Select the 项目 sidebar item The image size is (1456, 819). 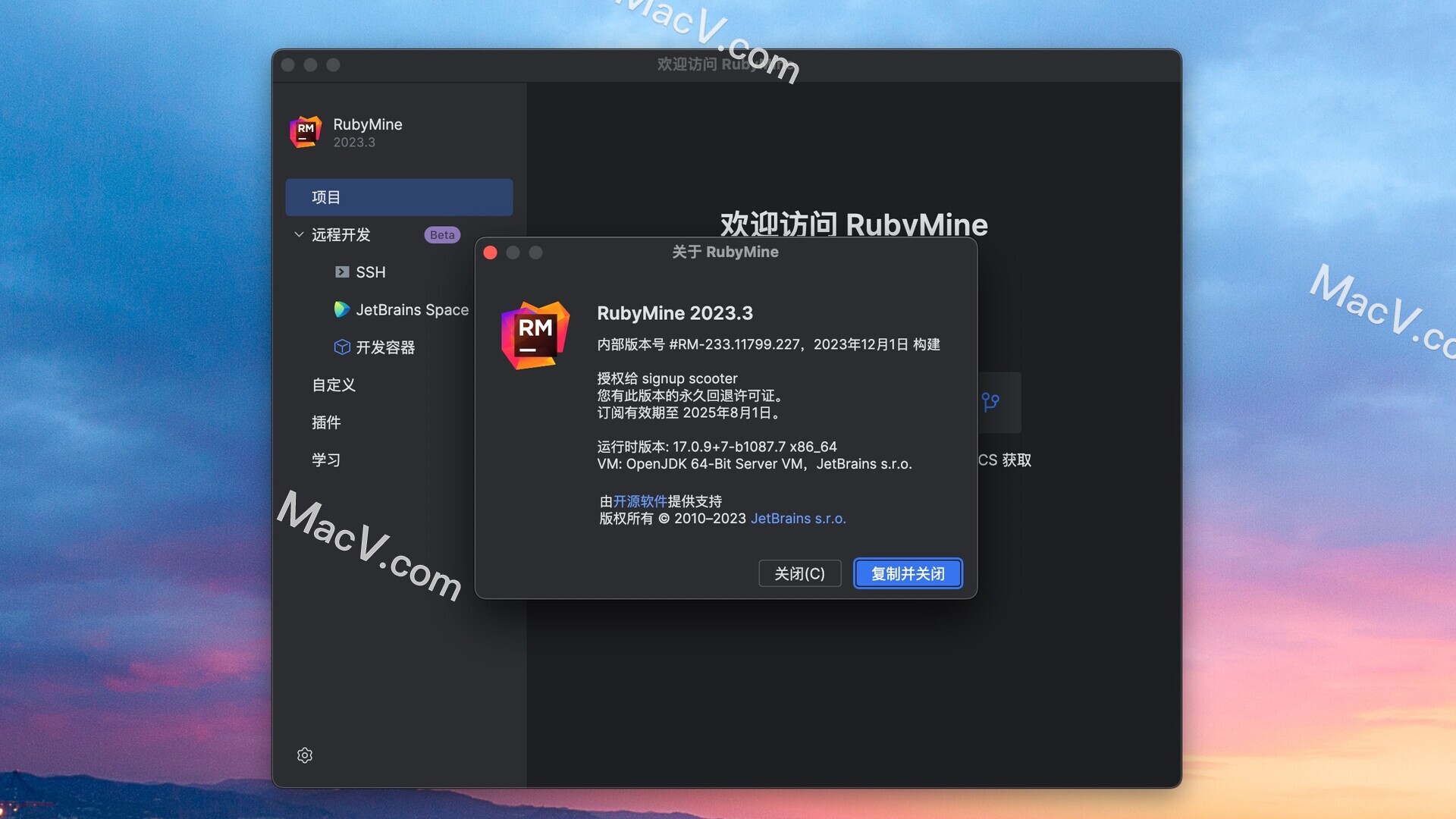click(399, 197)
